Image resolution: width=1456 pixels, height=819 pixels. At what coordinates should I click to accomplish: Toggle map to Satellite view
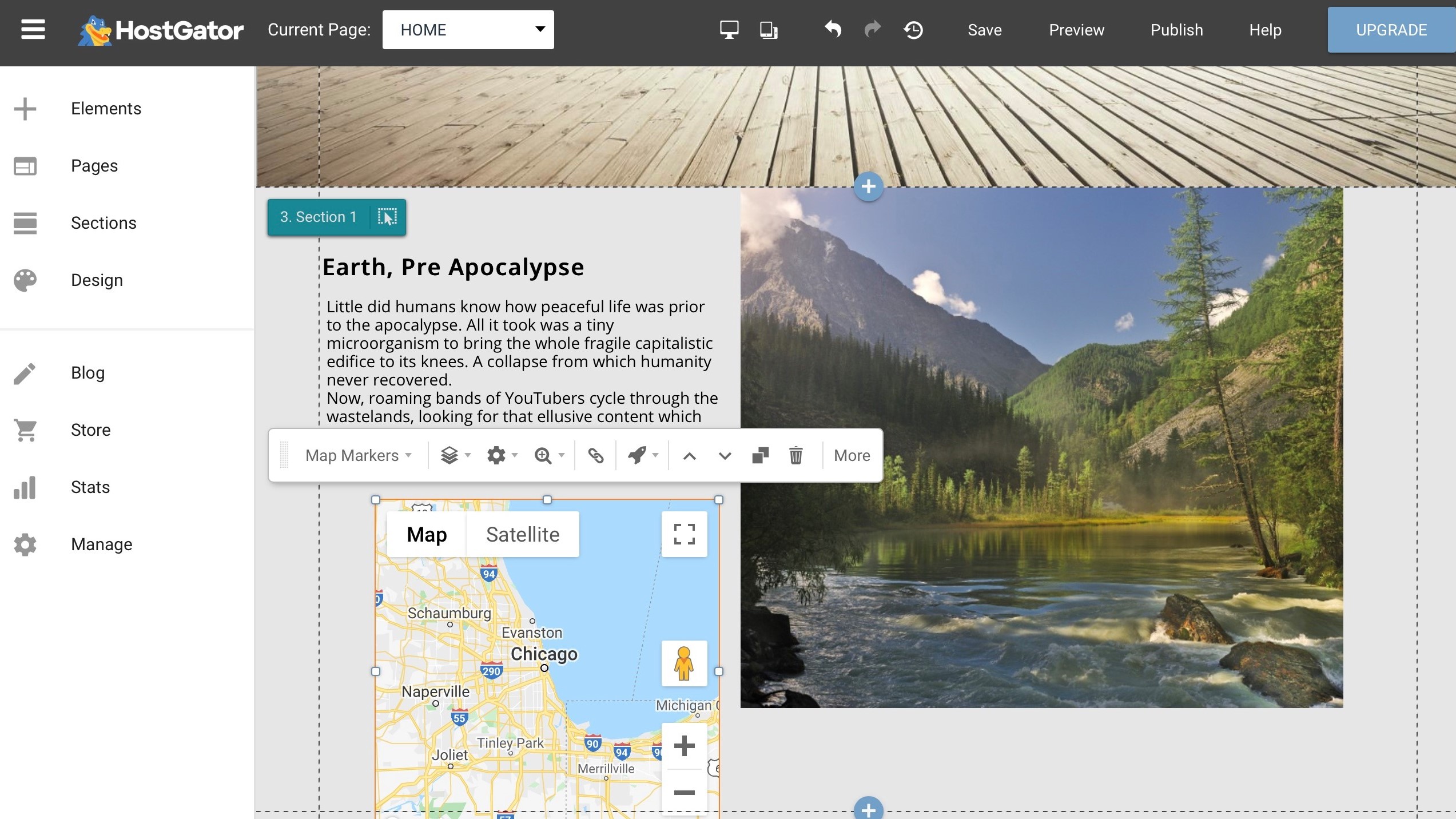(x=523, y=534)
